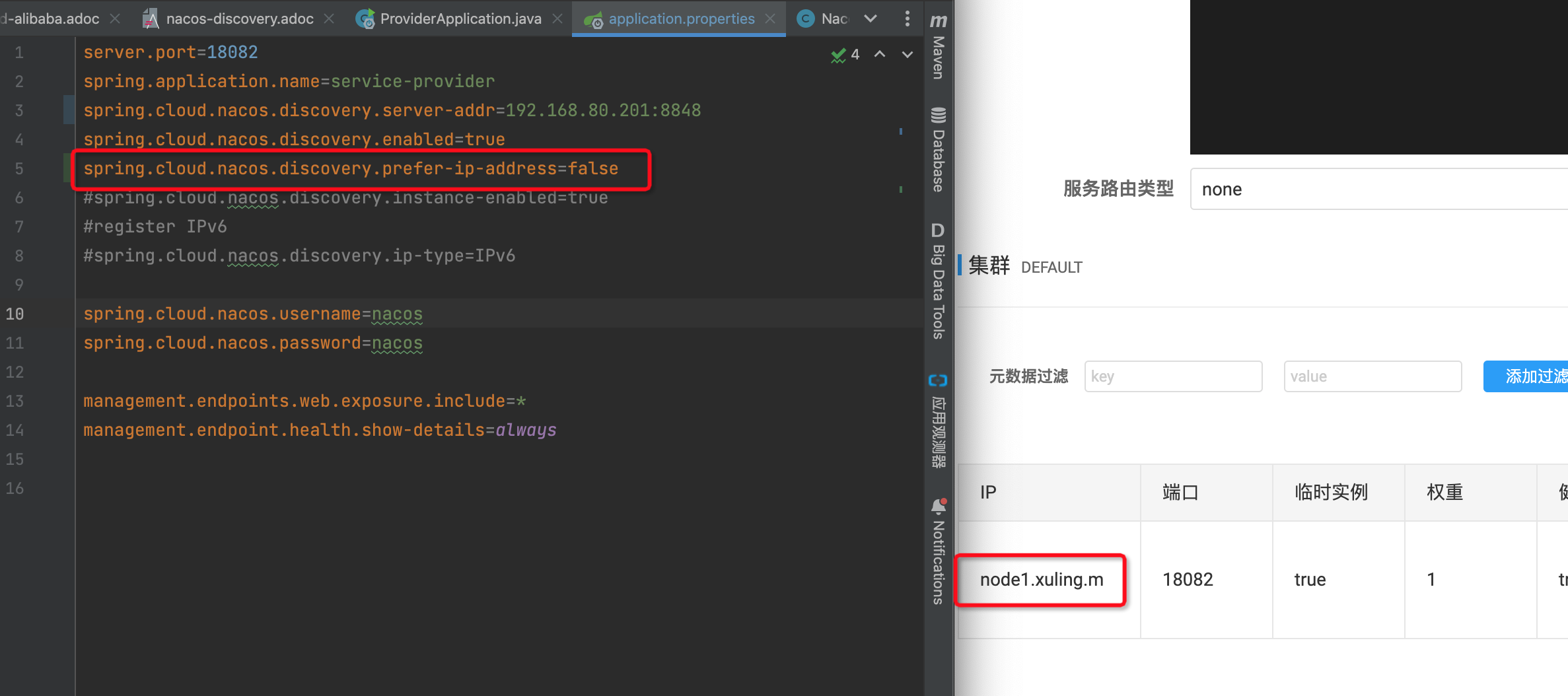The height and width of the screenshot is (696, 1568).
Task: Close the nacos-discovery.adoc tab
Action: pos(328,19)
